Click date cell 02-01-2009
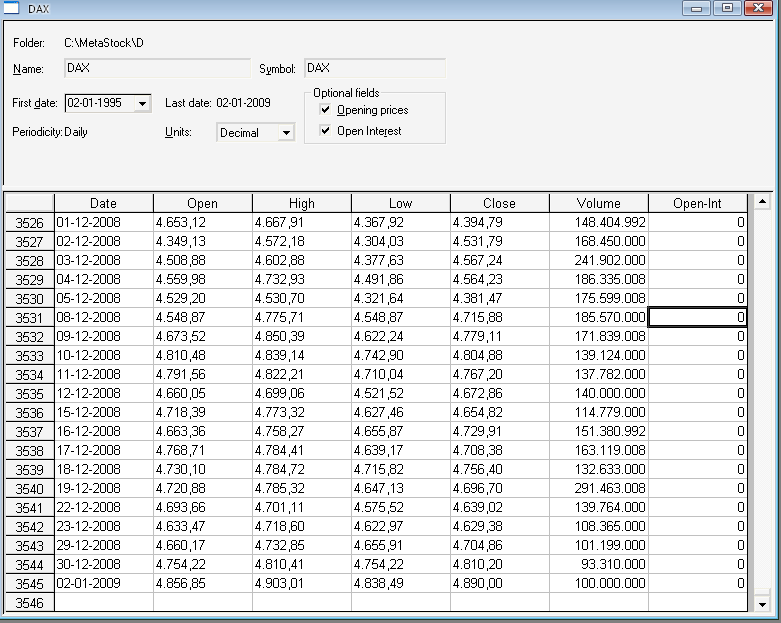 [x=104, y=583]
